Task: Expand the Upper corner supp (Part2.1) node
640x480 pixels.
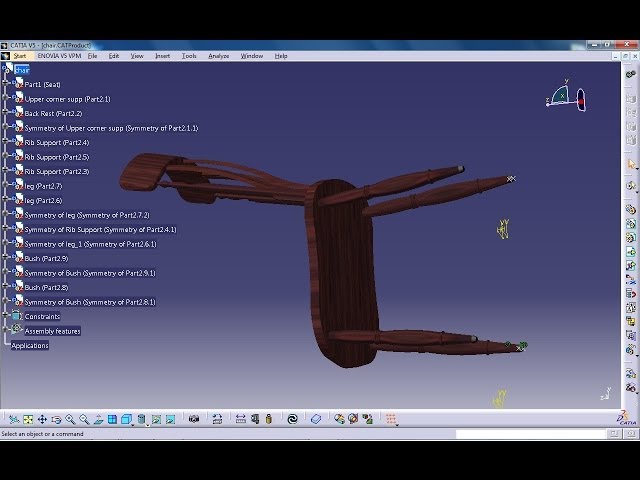Action: [5, 98]
